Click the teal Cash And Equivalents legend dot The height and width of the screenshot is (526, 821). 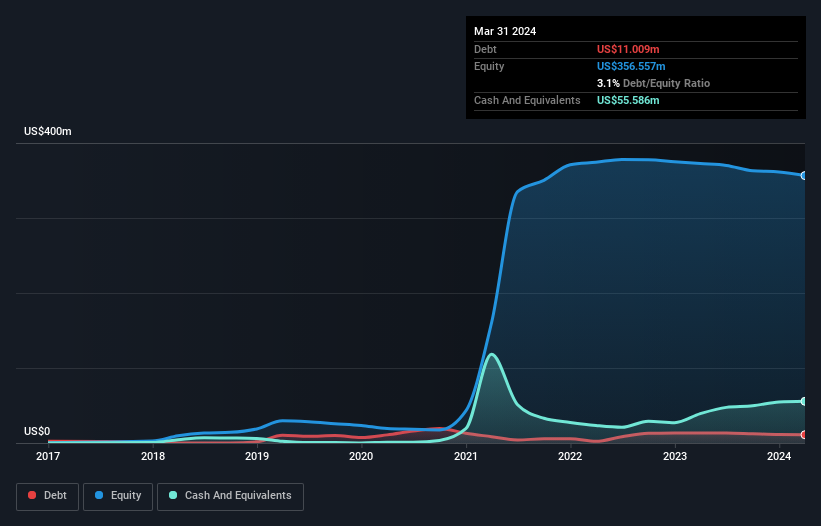pyautogui.click(x=173, y=495)
